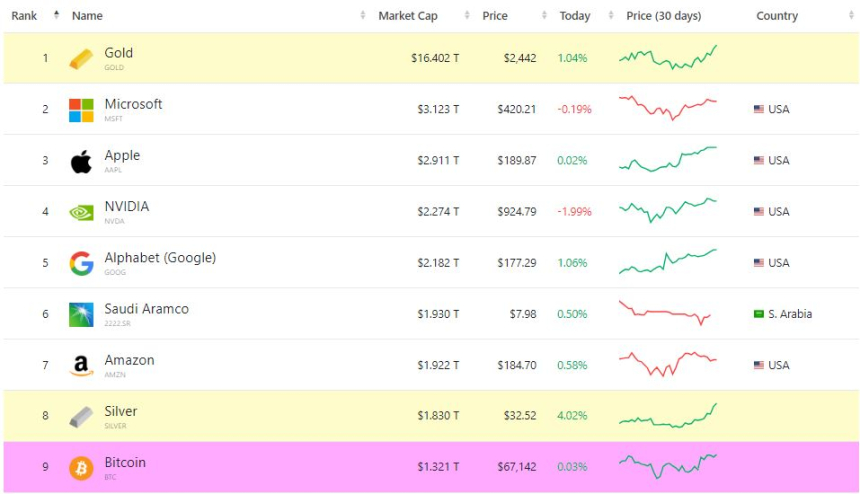Click the Gold 30-day price chart
The width and height of the screenshot is (860, 494).
667,58
